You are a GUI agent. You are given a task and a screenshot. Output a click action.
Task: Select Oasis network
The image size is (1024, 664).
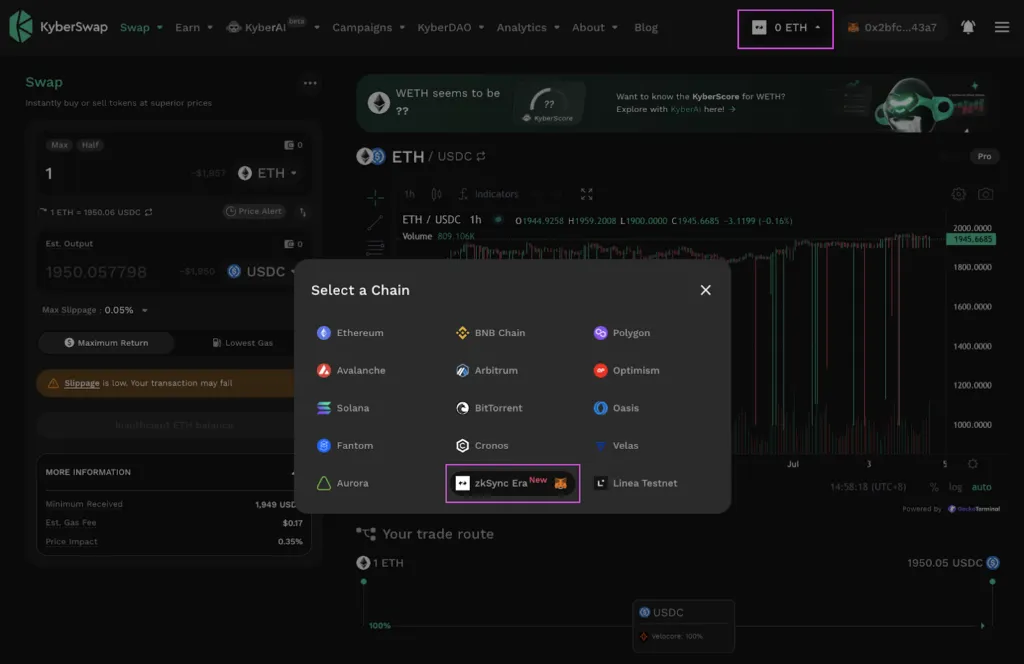[x=616, y=408]
